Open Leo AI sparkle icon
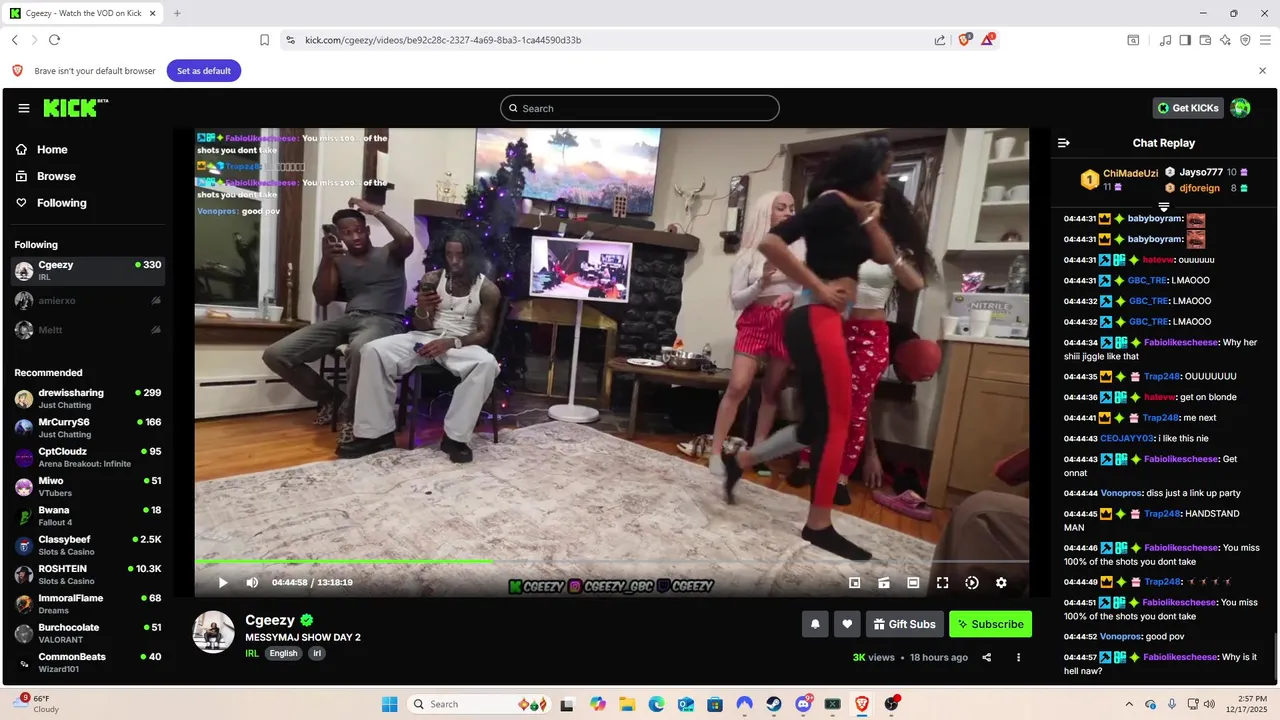 1225,40
